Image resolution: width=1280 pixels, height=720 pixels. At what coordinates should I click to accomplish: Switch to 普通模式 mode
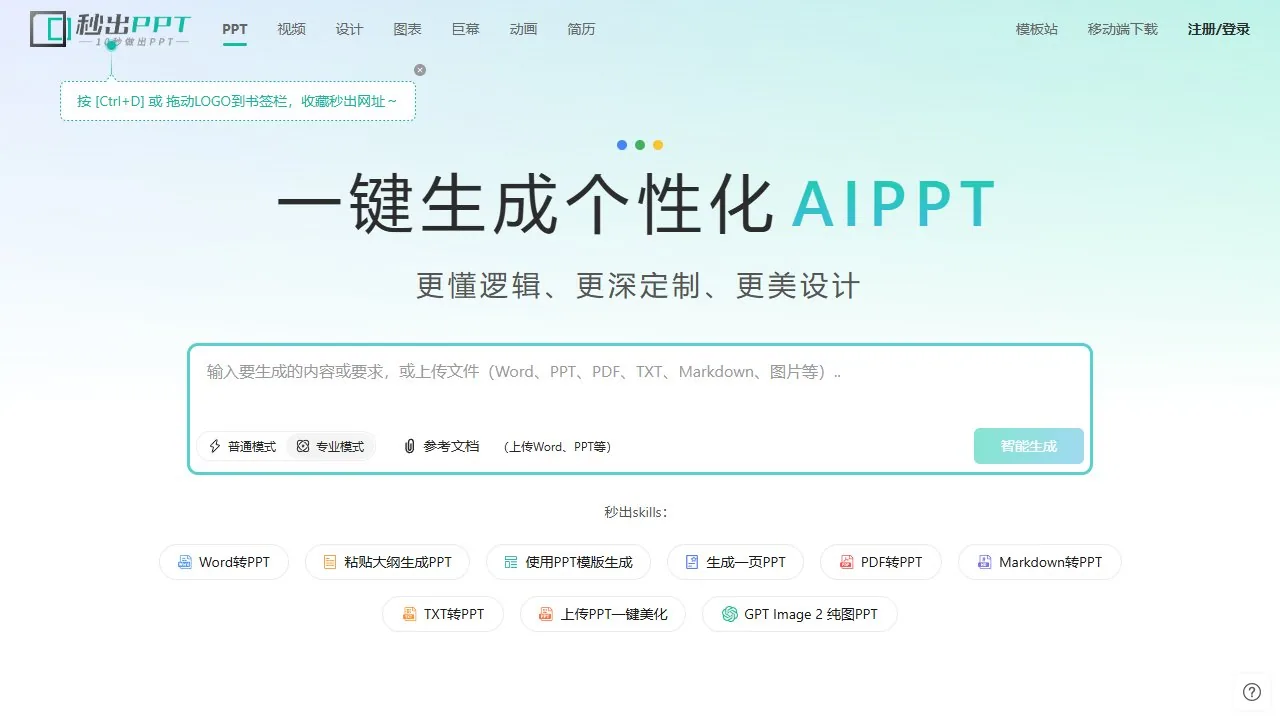[x=242, y=446]
